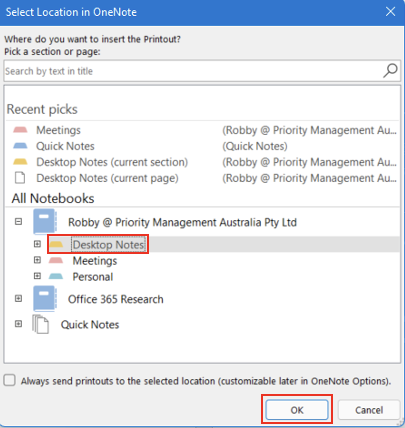
Task: Collapse the Robby @ Priority Management notebook
Action: [18, 221]
